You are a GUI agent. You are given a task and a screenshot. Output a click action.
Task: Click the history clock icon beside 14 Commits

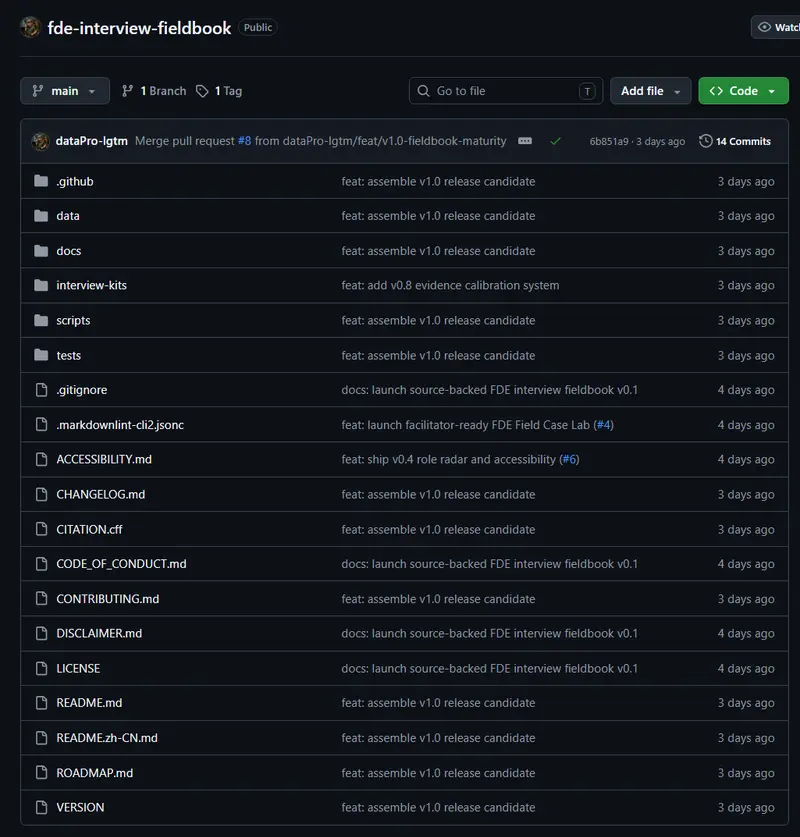[706, 141]
